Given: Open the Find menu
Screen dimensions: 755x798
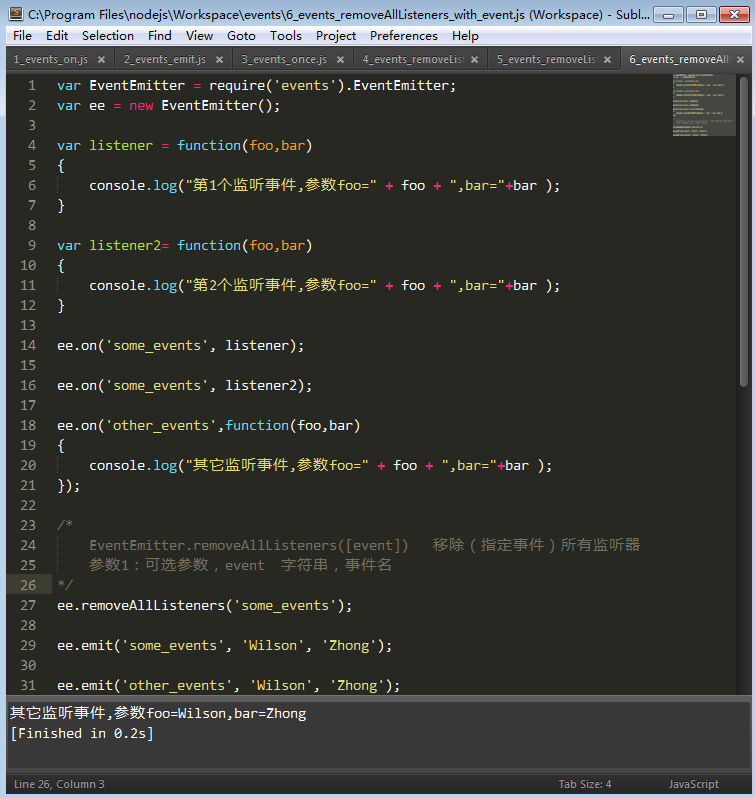Looking at the screenshot, I should [160, 36].
